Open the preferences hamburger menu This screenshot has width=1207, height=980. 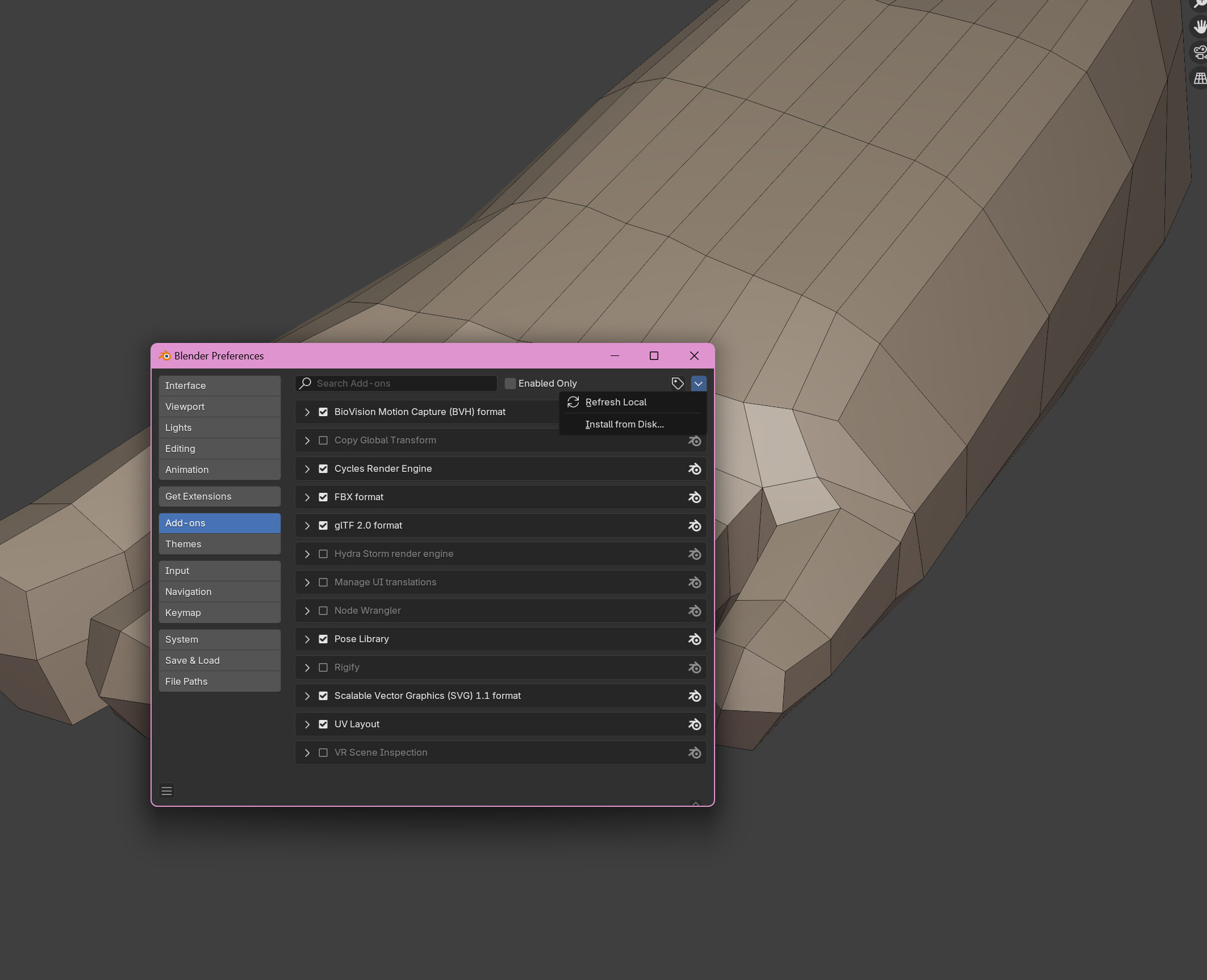click(166, 791)
